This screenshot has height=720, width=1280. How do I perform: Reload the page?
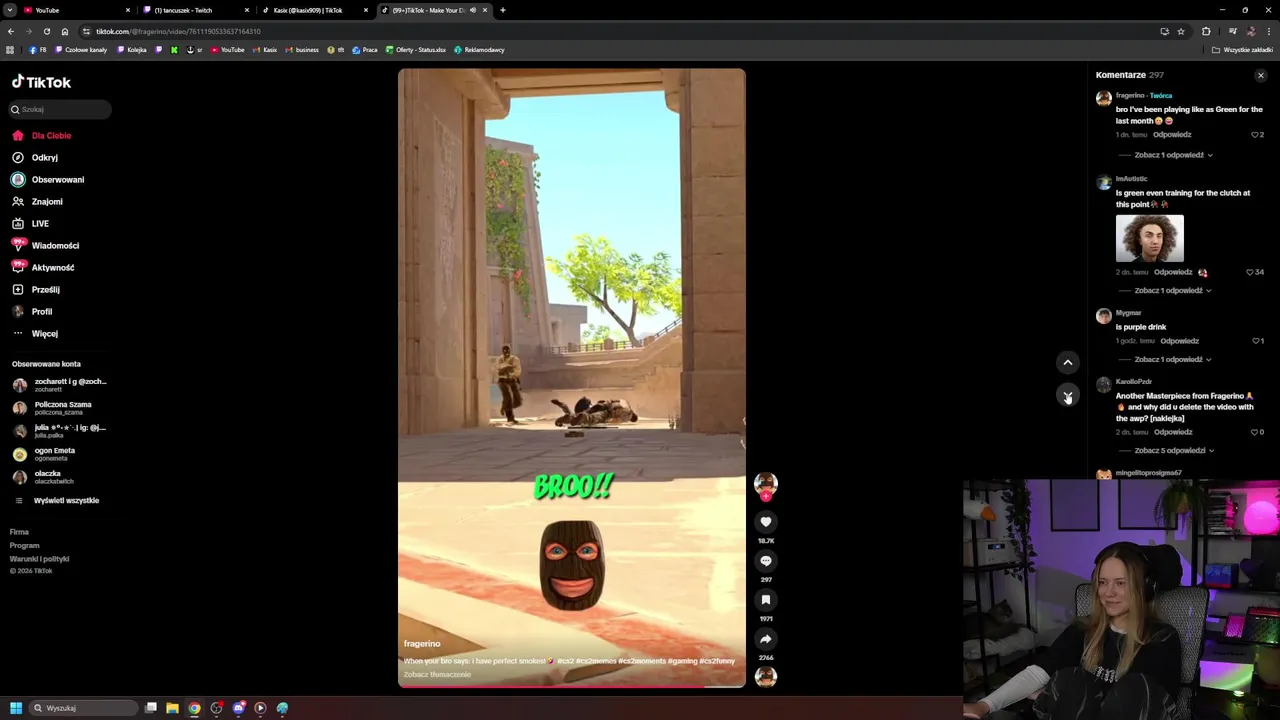(46, 31)
